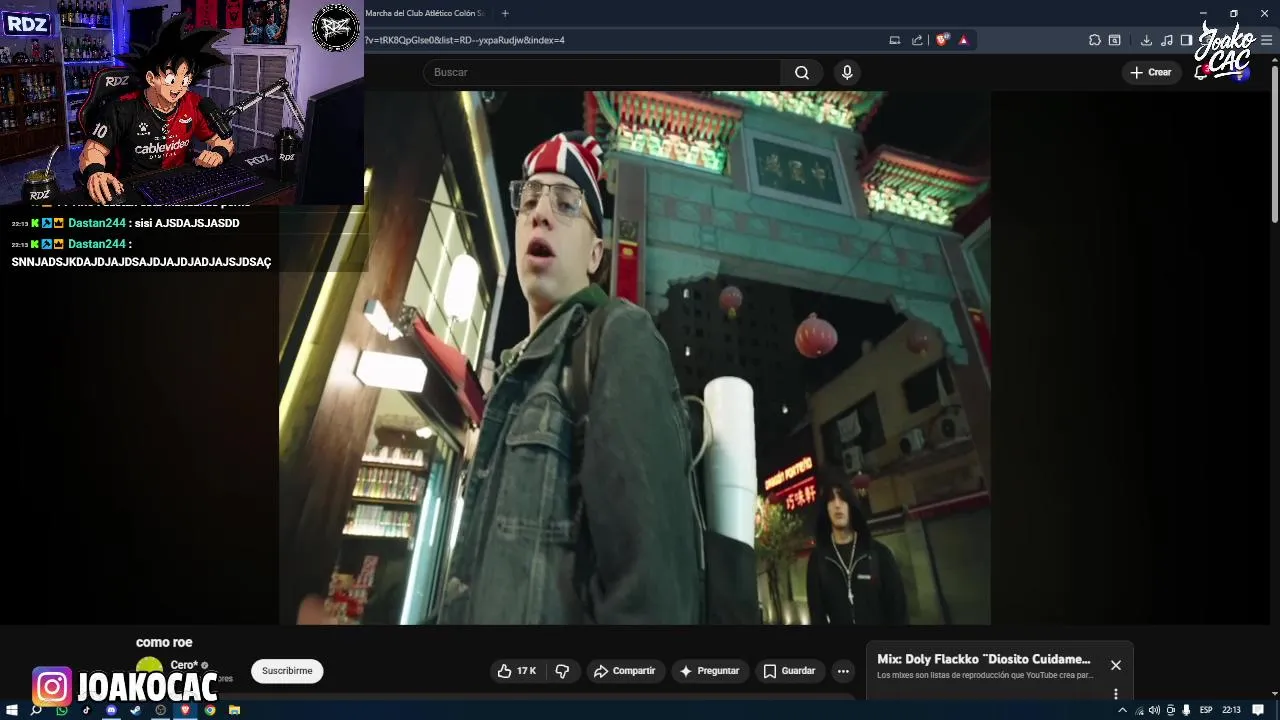
Task: Click the scrollbar down arrow
Action: [1274, 693]
